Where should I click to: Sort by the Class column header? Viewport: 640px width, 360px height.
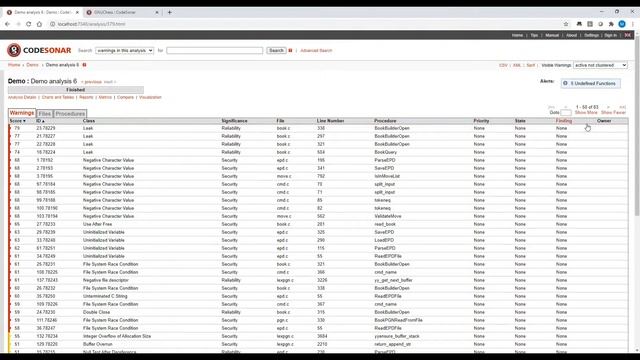pyautogui.click(x=89, y=121)
